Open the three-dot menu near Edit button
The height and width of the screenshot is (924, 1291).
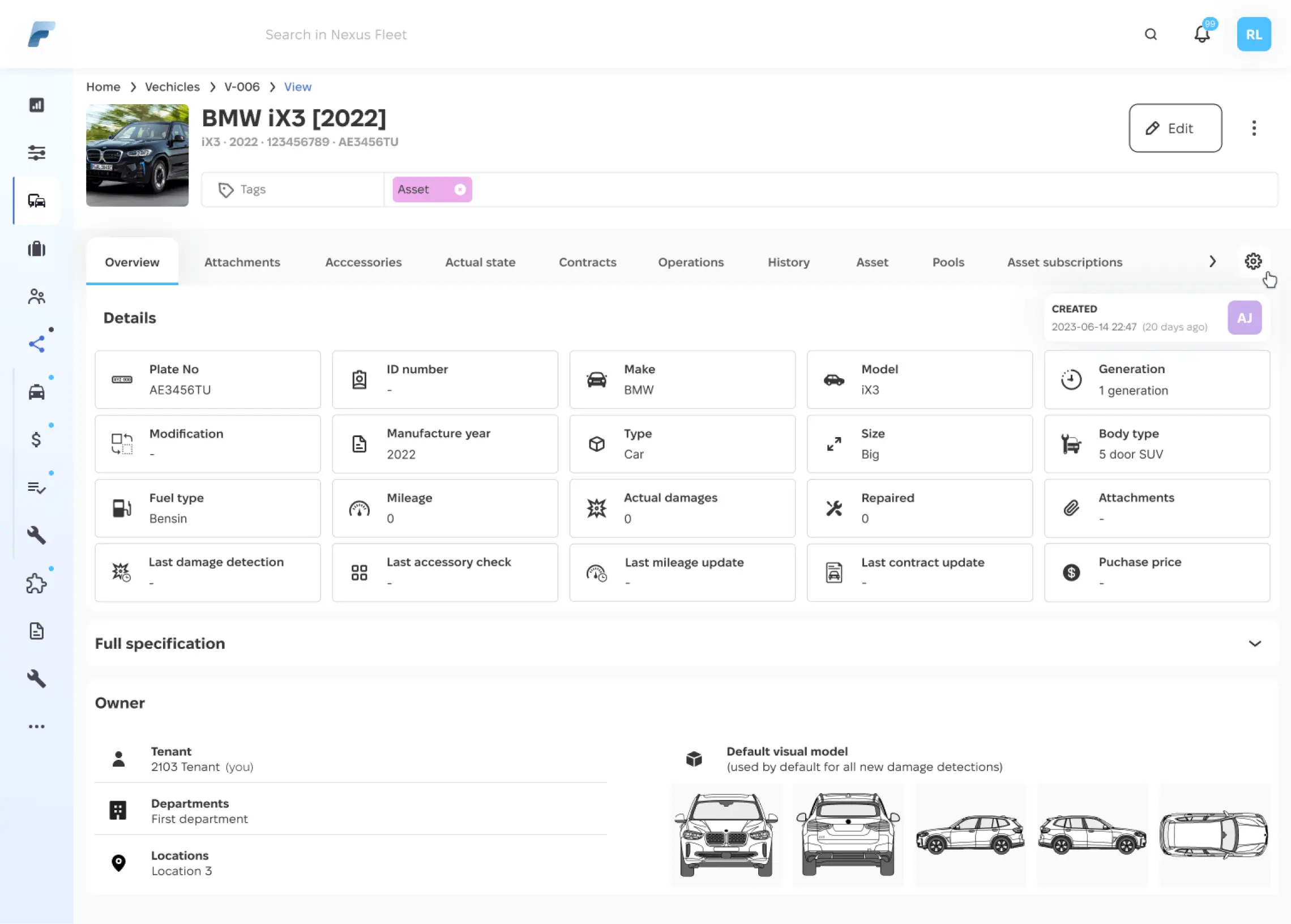(1254, 128)
